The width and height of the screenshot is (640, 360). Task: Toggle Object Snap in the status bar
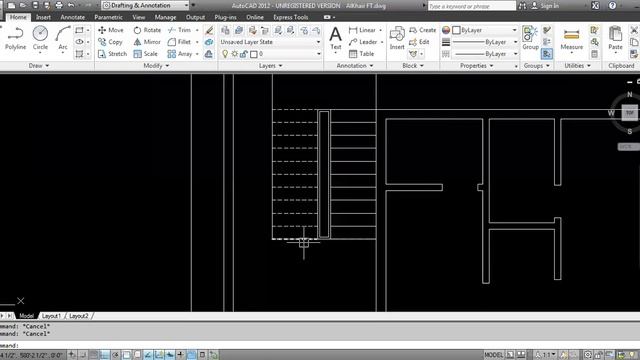[x=126, y=355]
